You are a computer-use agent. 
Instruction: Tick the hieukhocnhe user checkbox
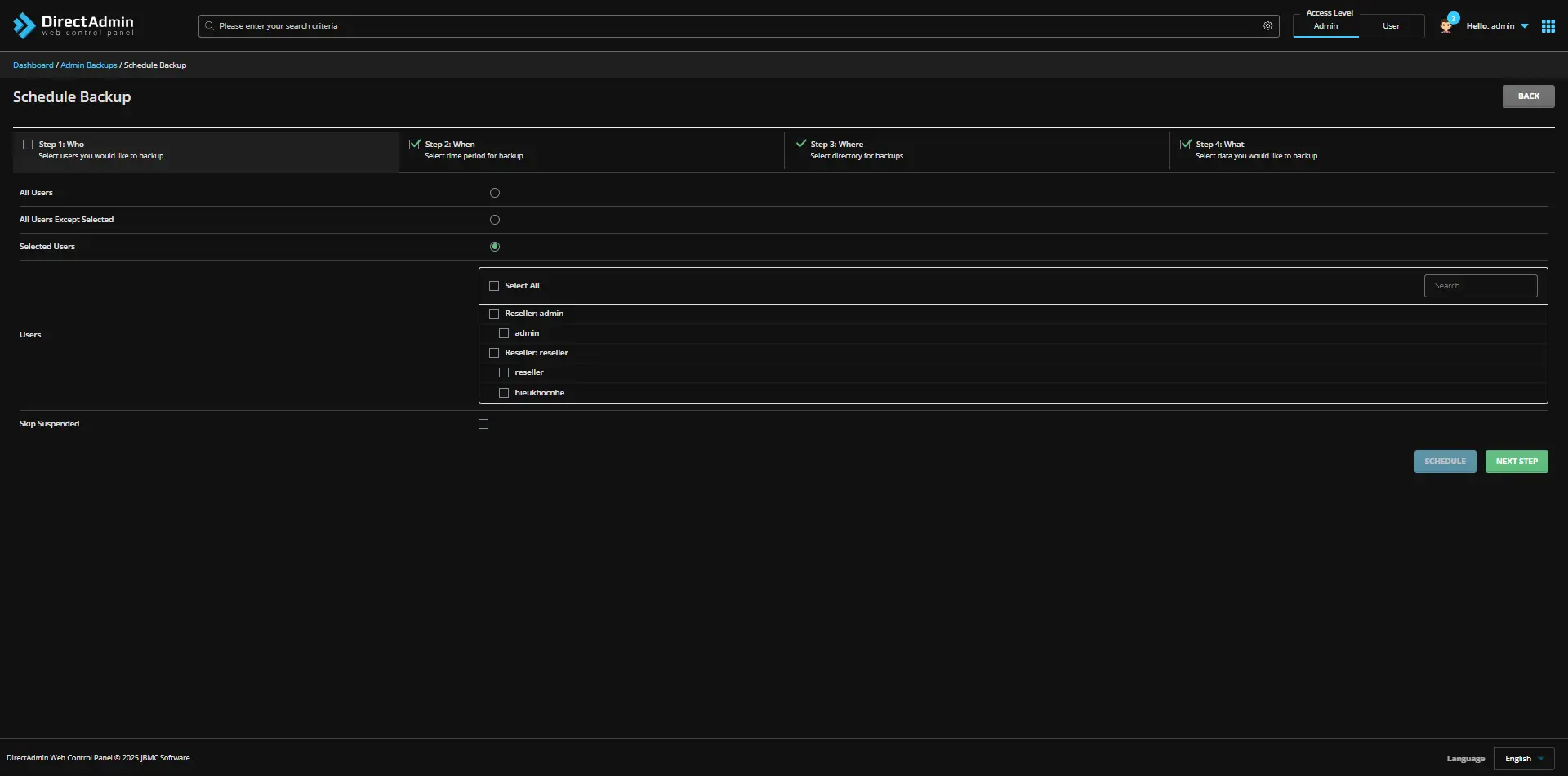504,394
